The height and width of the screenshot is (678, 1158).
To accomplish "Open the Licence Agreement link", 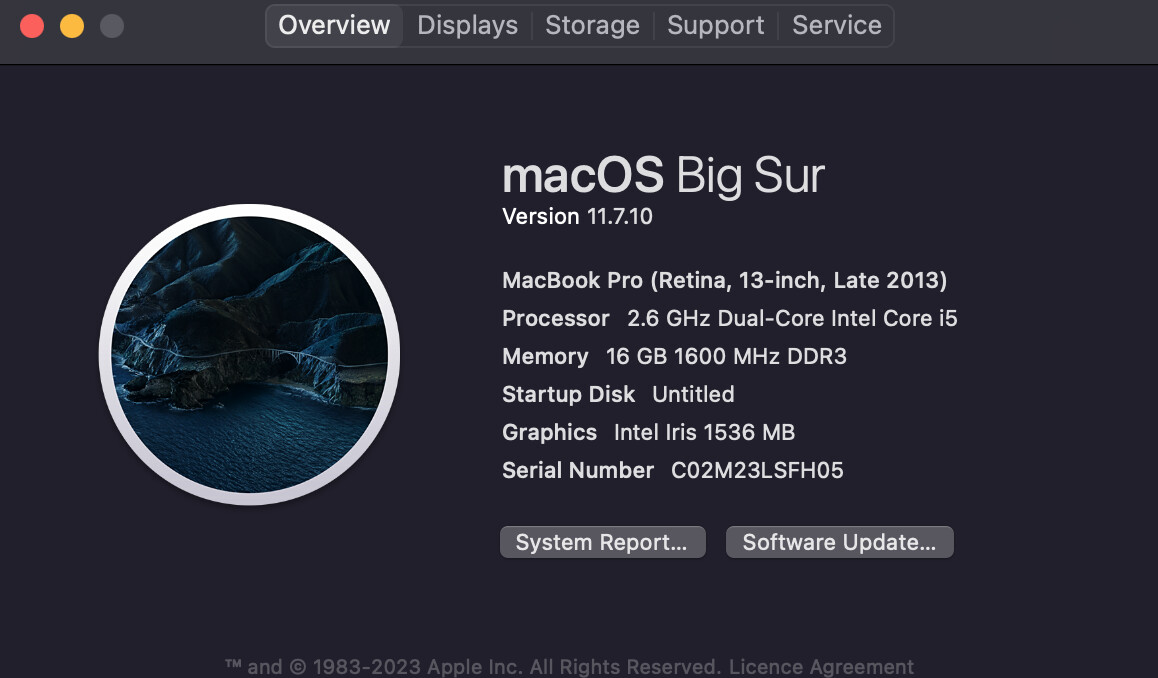I will pos(821,667).
